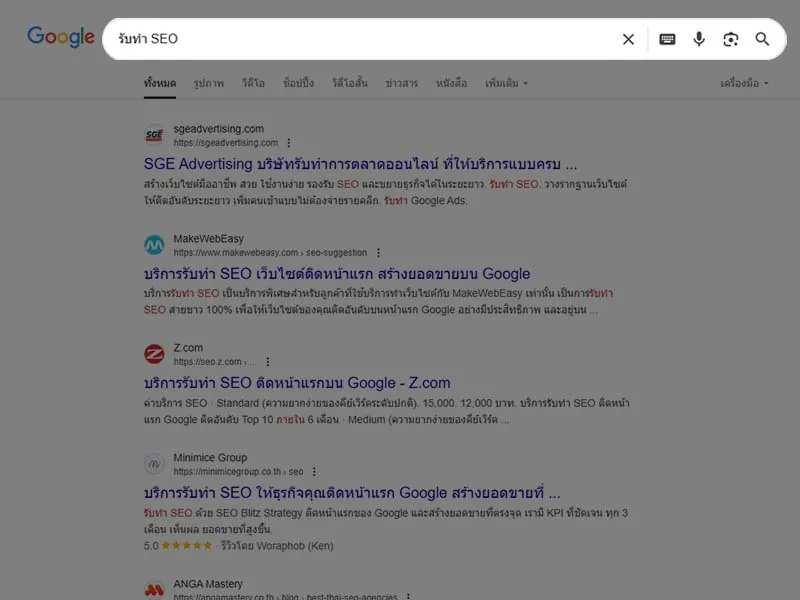Open more options for MakeWebEasy result
Screen dimensions: 800x600
click(378, 253)
